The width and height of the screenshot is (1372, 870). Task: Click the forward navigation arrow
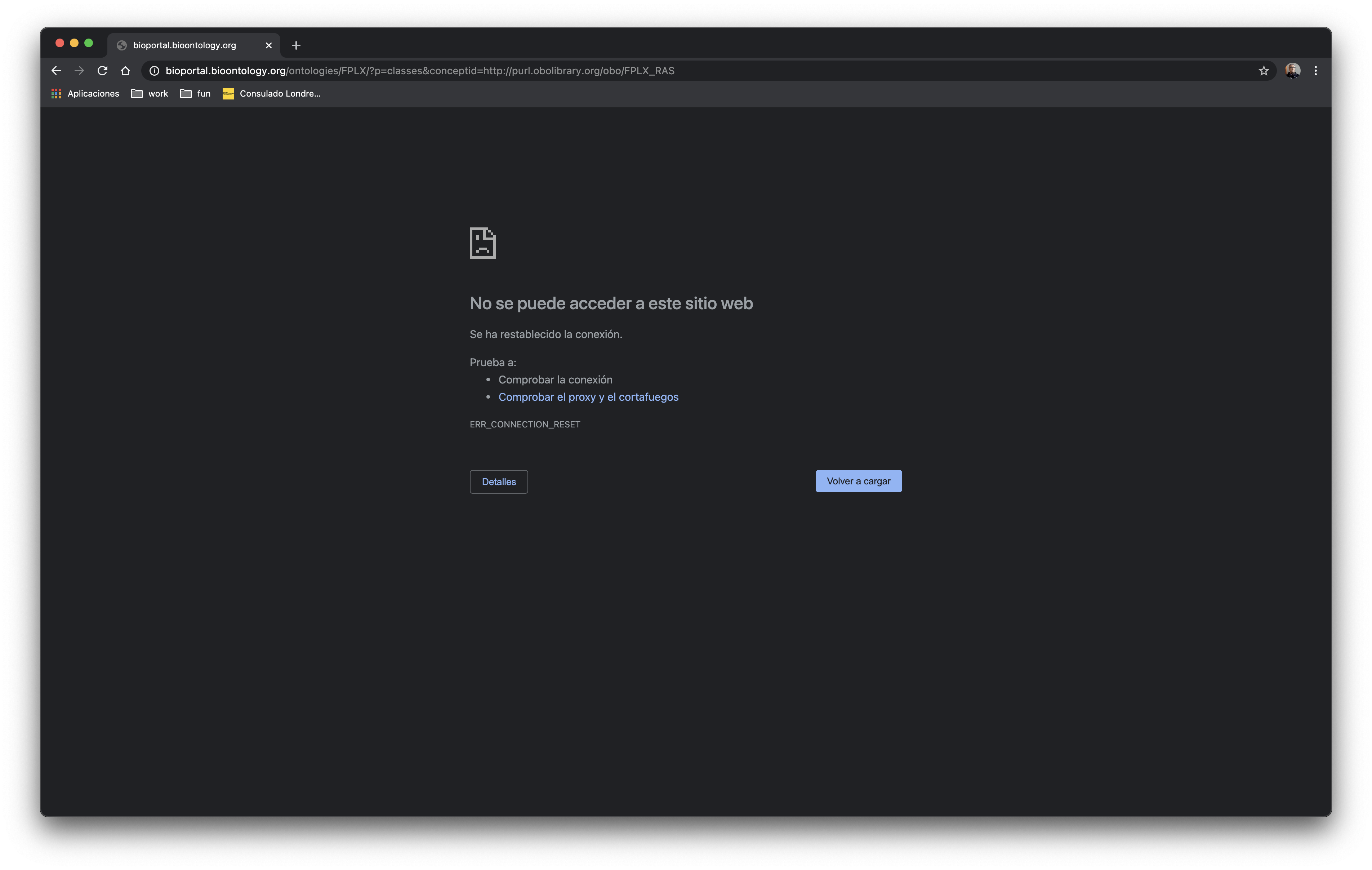[x=79, y=70]
